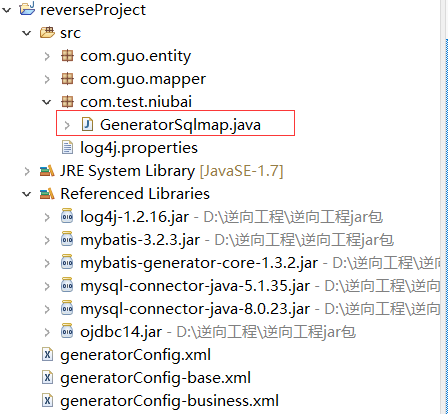Select the mybatis-3.2.3.jar entry text
This screenshot has width=448, height=414.
click(140, 240)
